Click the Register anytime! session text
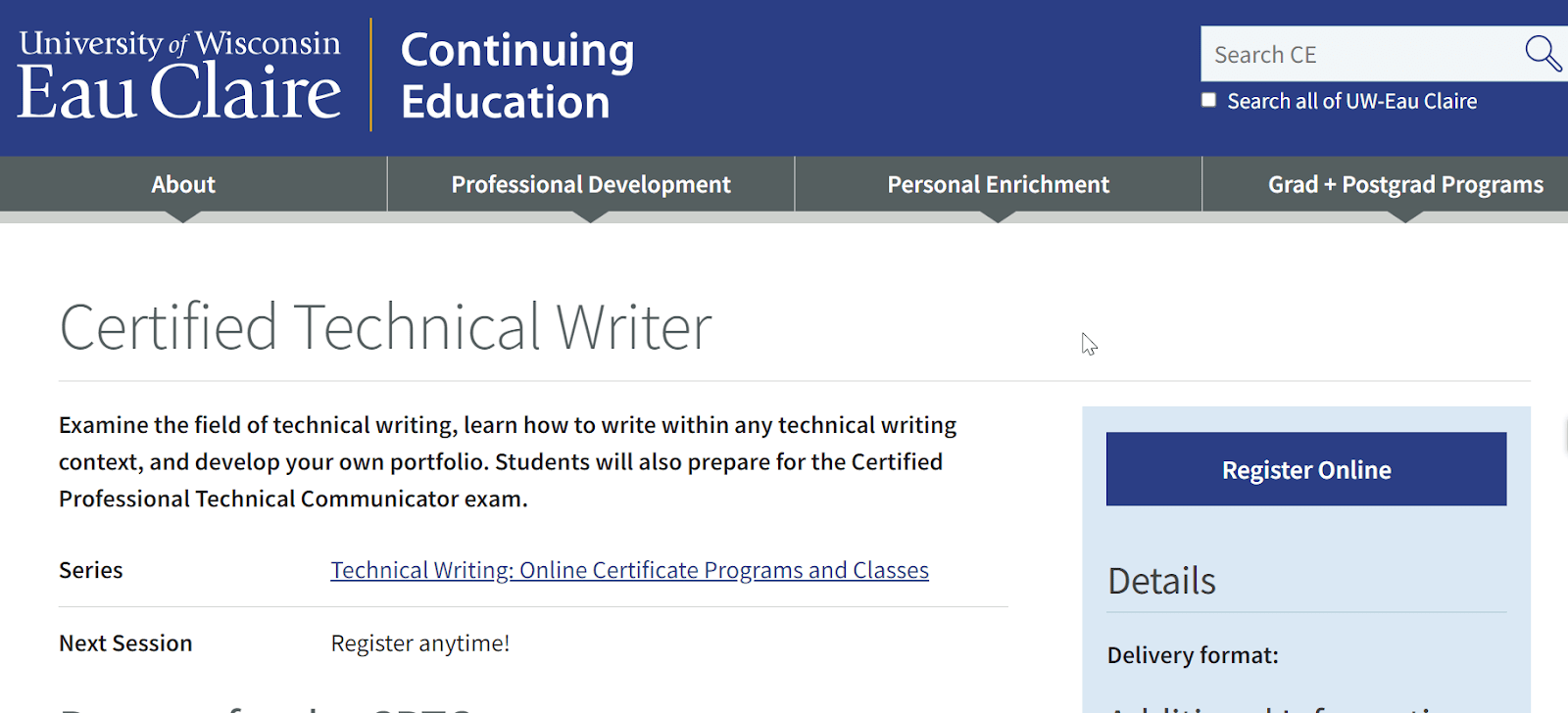Screen dimensions: 1568x713 pos(419,642)
